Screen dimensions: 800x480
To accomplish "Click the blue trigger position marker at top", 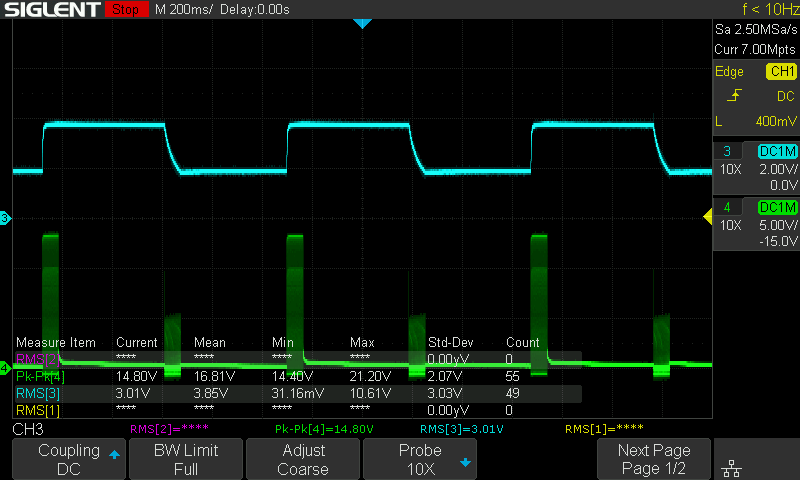I will coord(362,23).
